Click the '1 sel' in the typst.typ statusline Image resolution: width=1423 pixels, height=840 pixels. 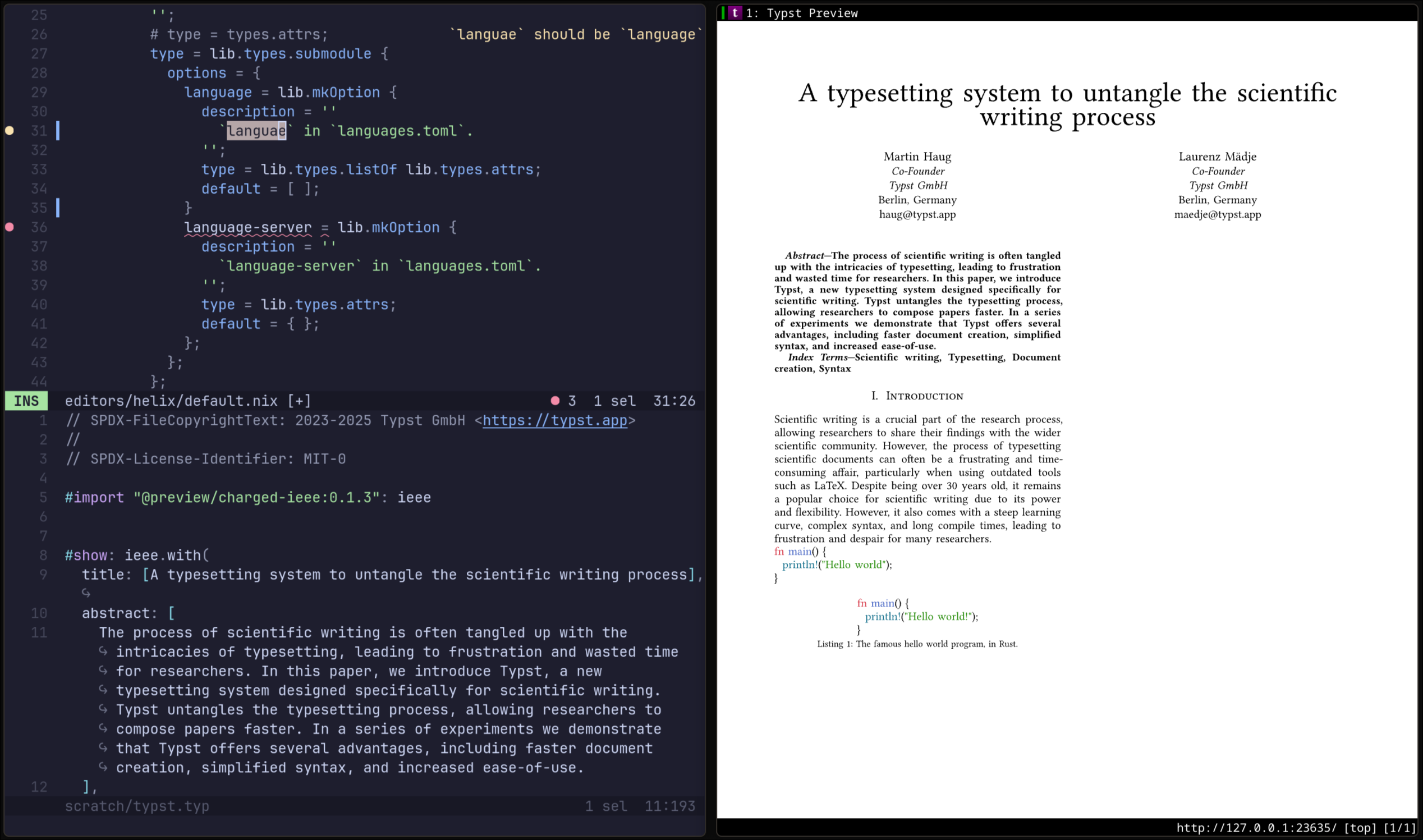click(x=606, y=806)
